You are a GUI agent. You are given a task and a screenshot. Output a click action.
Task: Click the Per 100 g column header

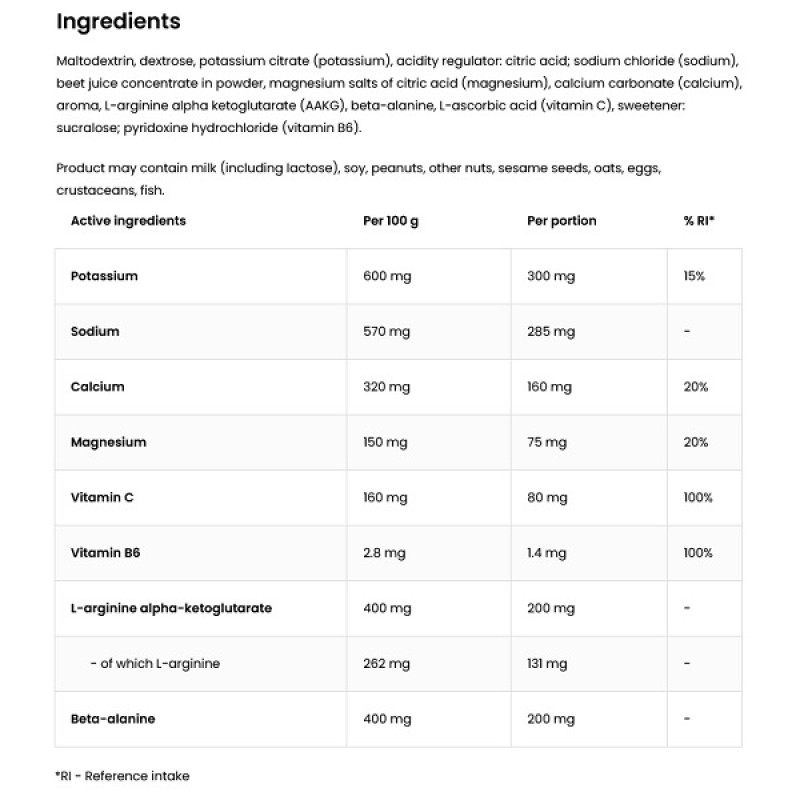pos(390,221)
